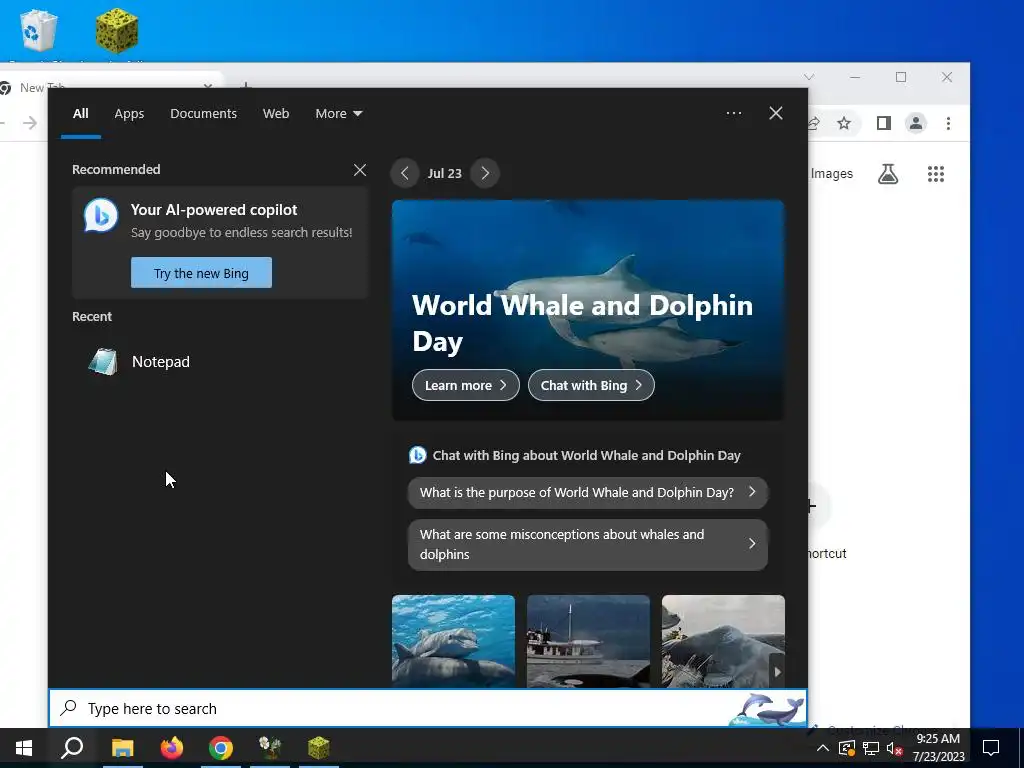
Task: Go to previous day arrow
Action: pyautogui.click(x=405, y=173)
